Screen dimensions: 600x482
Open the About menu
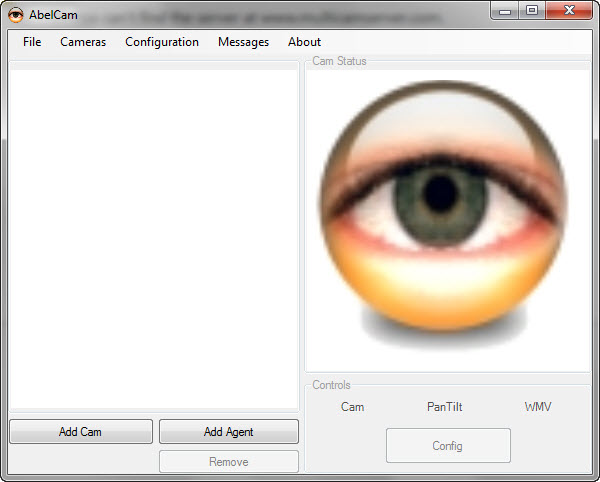(304, 42)
